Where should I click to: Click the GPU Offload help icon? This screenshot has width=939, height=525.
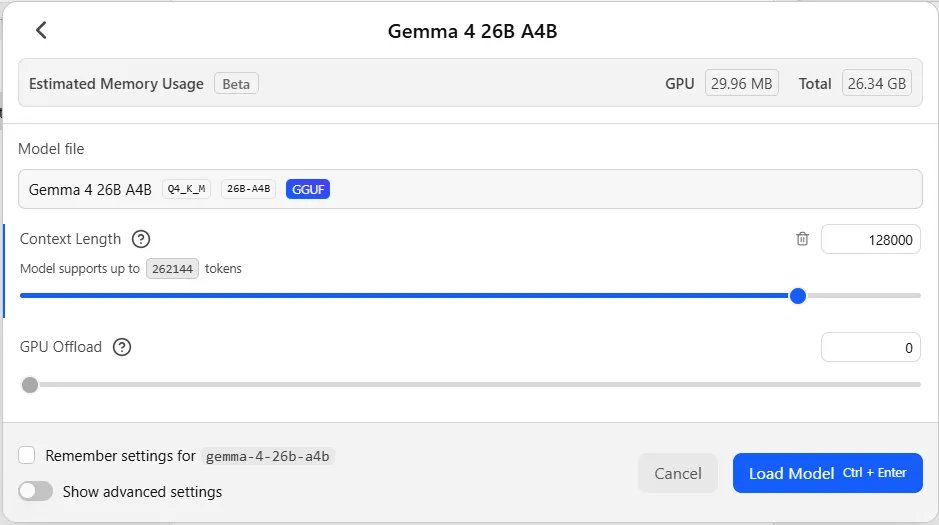tap(122, 347)
